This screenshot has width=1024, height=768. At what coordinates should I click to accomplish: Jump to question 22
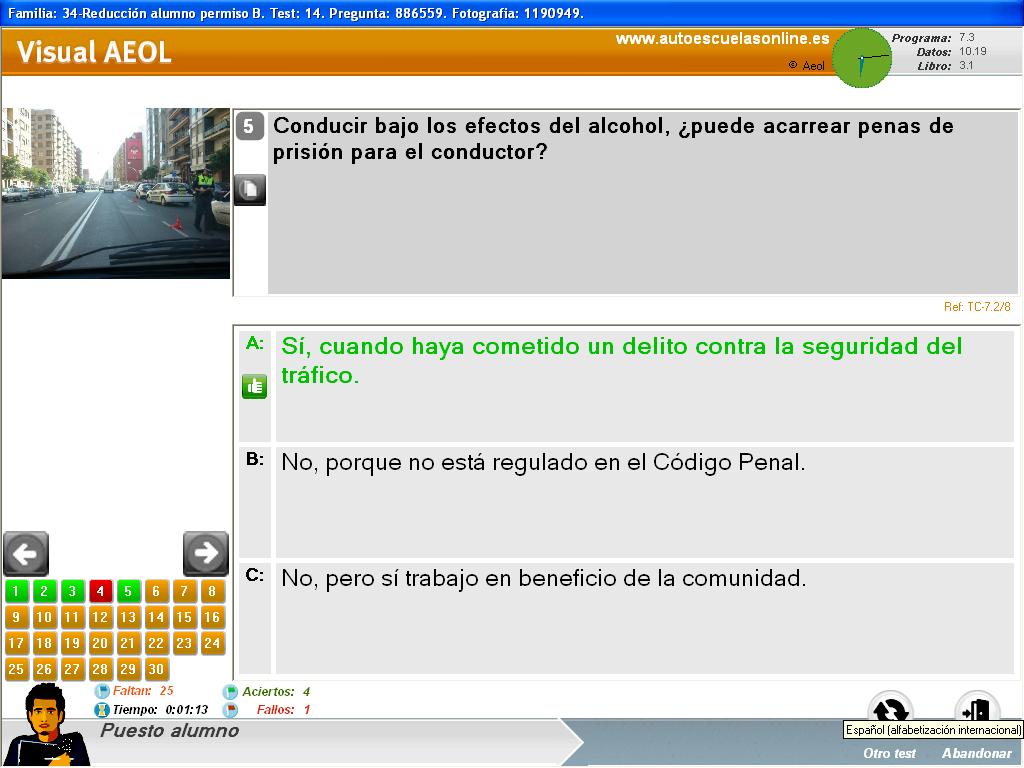[156, 643]
